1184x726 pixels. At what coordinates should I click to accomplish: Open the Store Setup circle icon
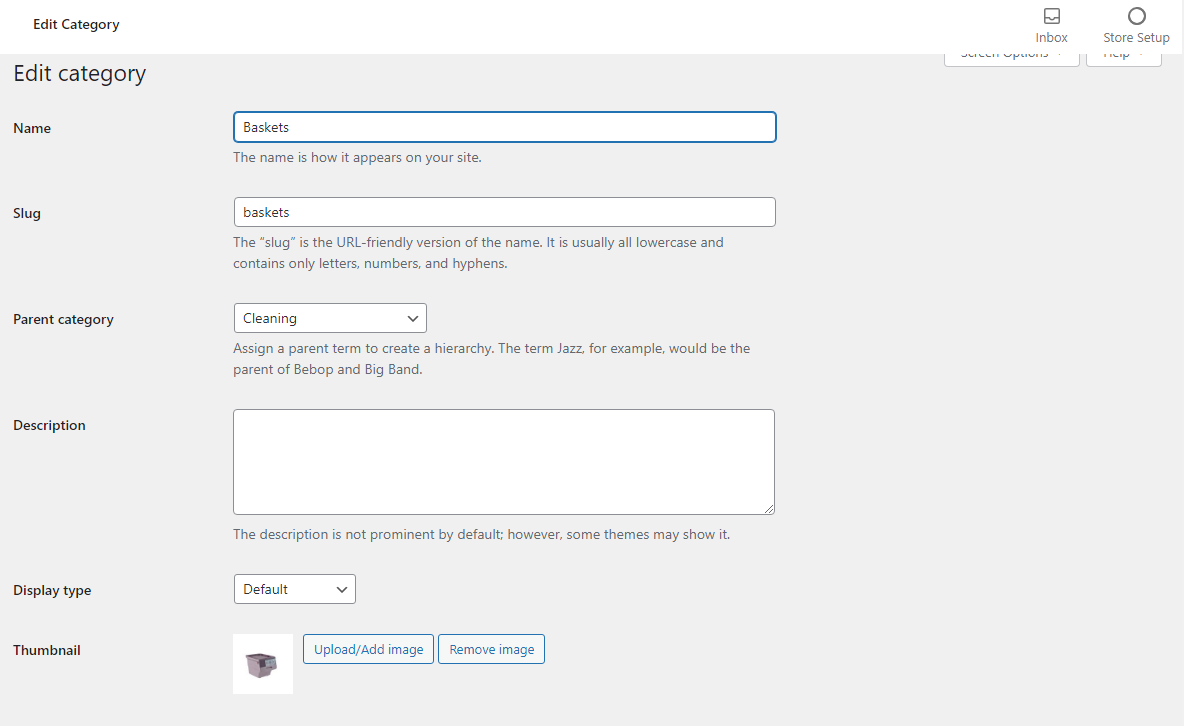click(x=1136, y=17)
